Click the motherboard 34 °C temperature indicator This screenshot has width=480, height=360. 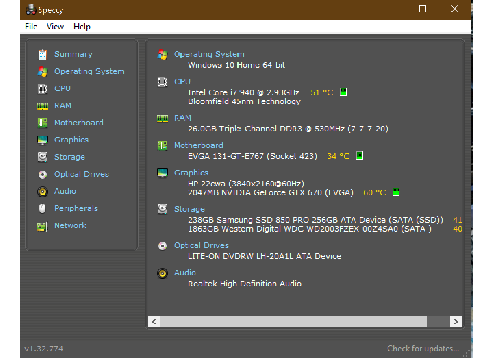click(359, 156)
